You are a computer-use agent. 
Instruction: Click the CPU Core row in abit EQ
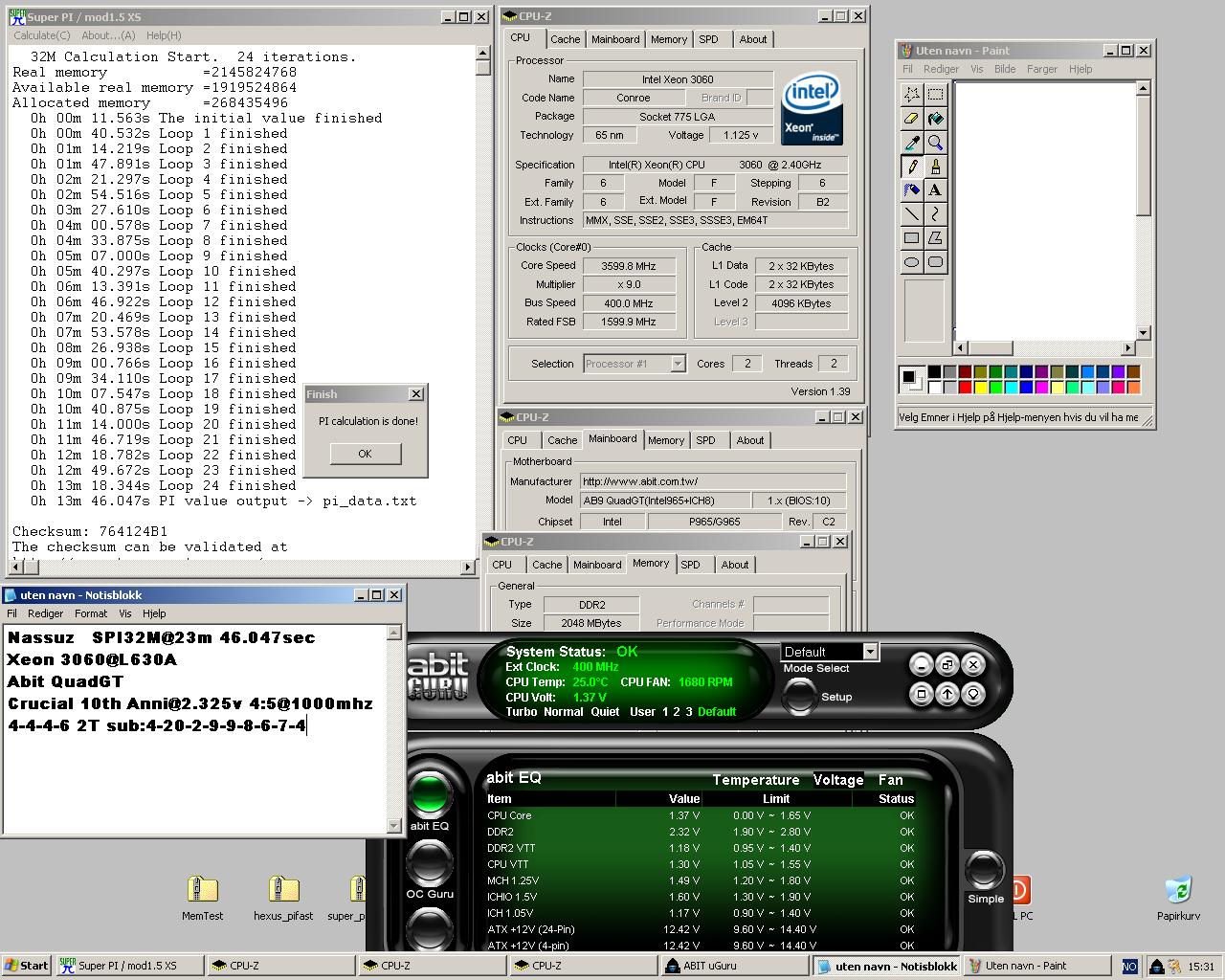pos(701,816)
